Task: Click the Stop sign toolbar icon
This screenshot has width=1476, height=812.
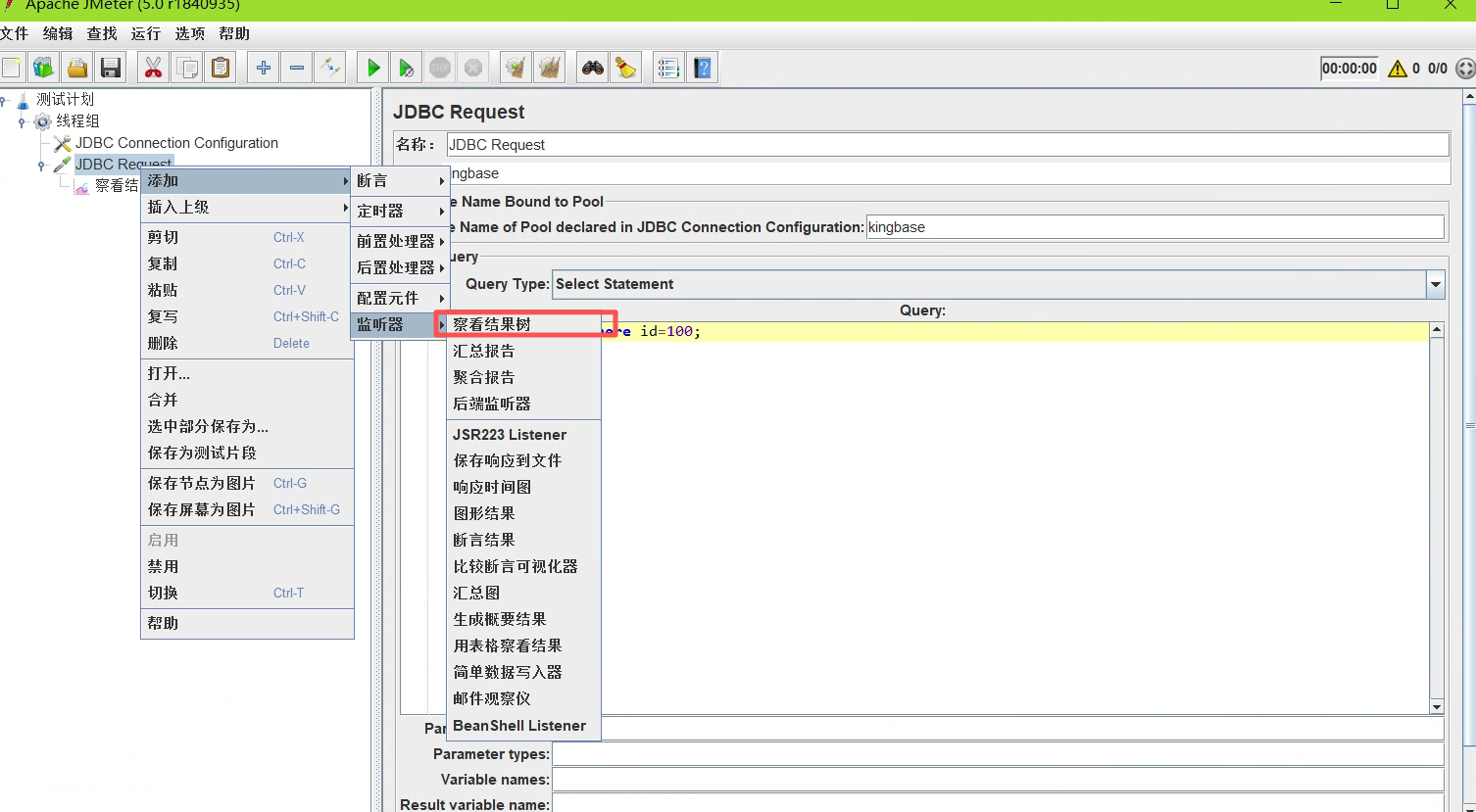Action: point(440,68)
